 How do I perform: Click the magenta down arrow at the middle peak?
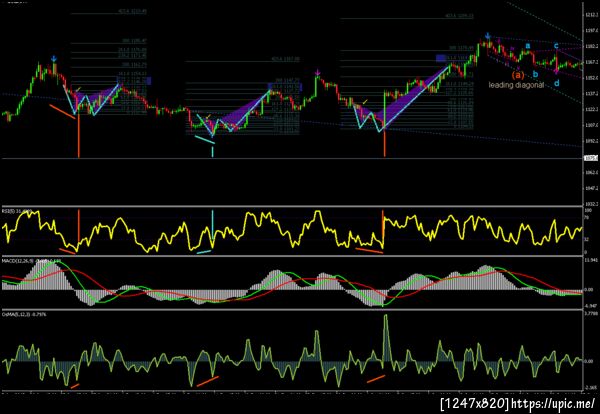(x=318, y=72)
